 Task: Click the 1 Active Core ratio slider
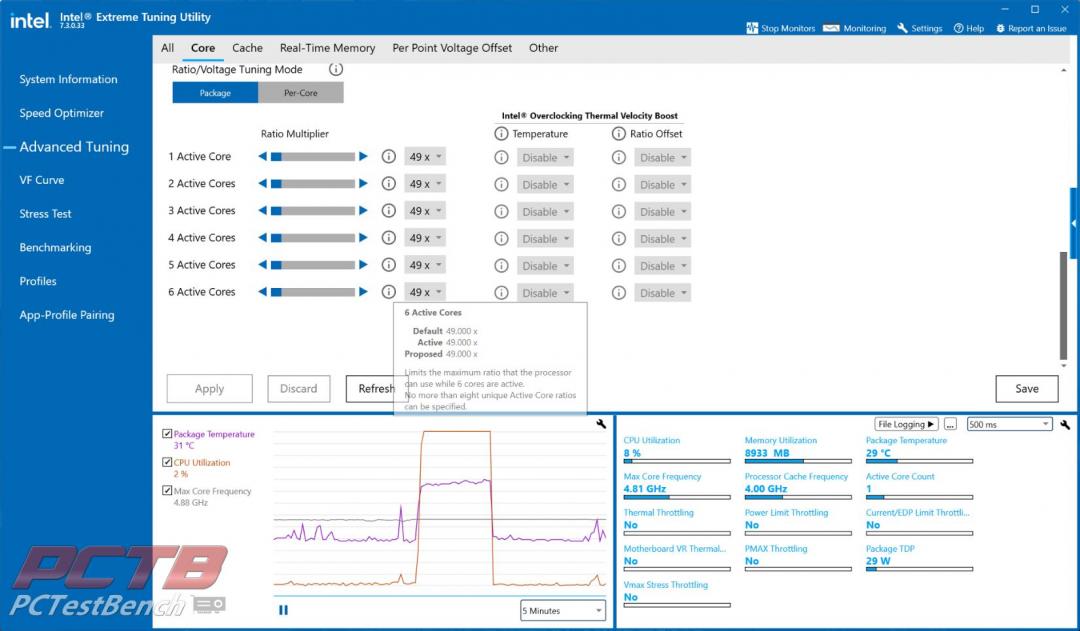[x=313, y=156]
